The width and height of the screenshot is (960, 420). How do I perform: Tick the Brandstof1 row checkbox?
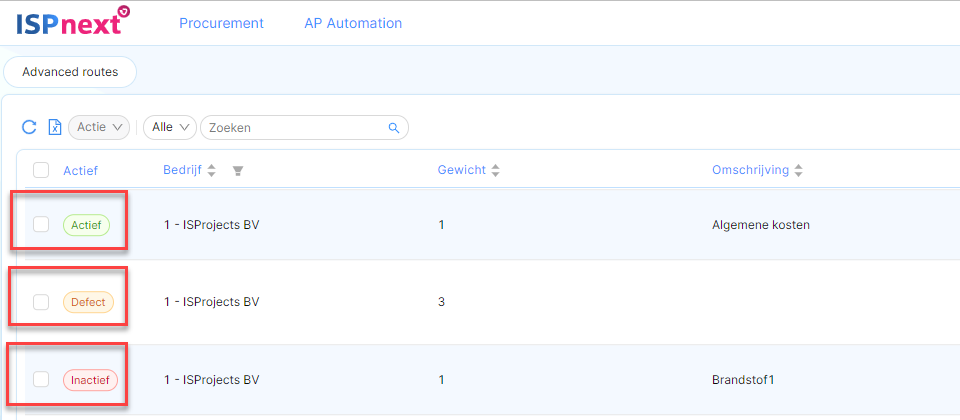(41, 380)
